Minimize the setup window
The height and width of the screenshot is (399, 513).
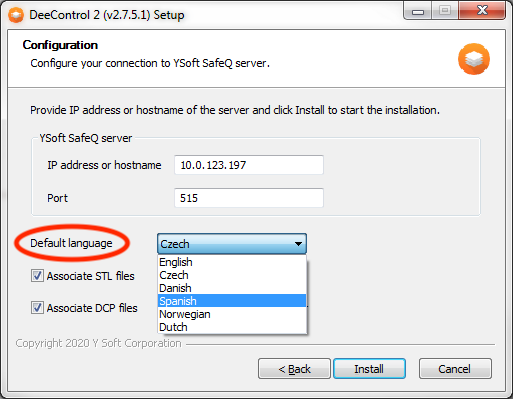418,11
